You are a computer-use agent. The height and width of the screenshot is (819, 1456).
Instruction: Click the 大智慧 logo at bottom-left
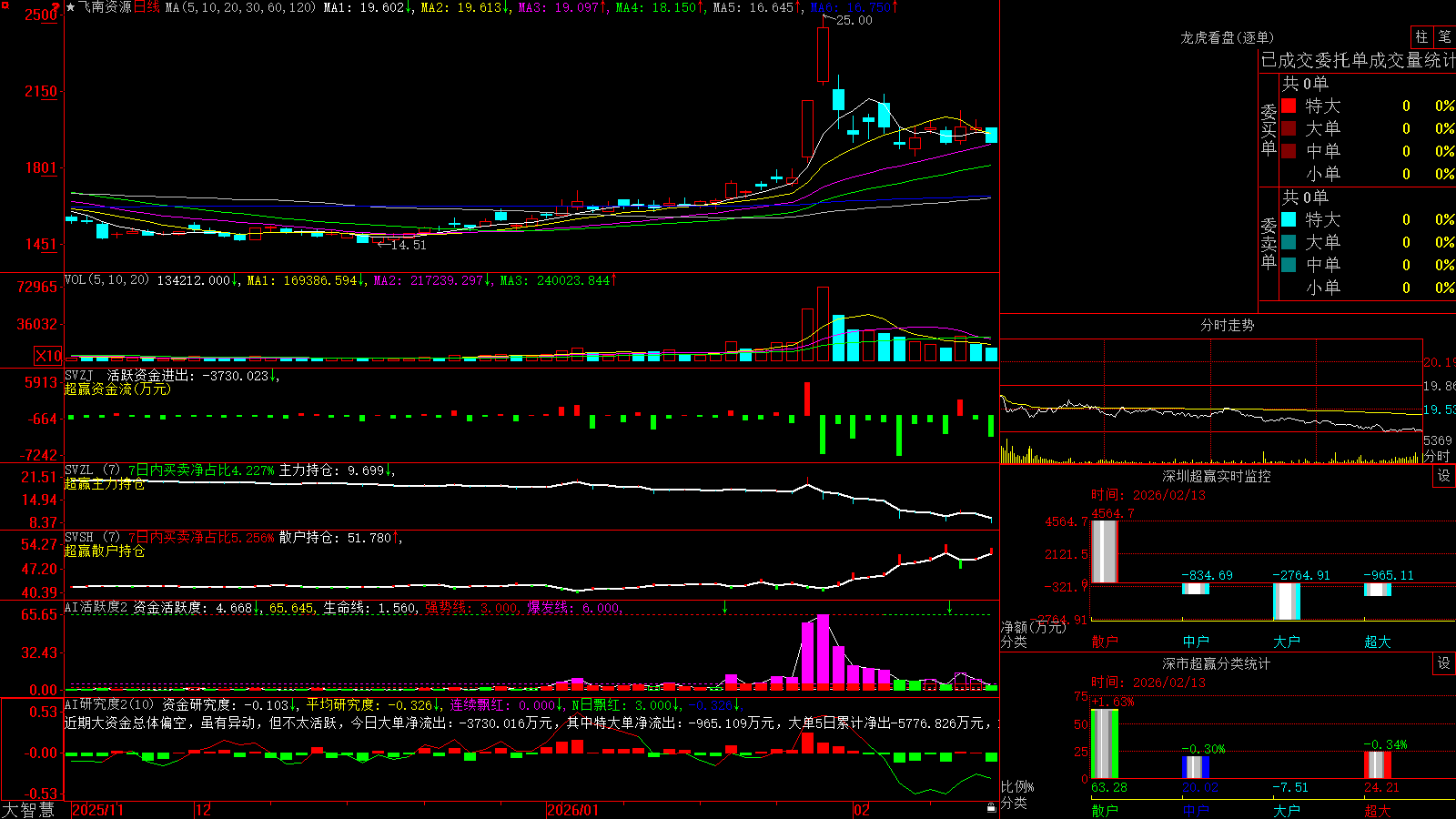click(x=28, y=809)
